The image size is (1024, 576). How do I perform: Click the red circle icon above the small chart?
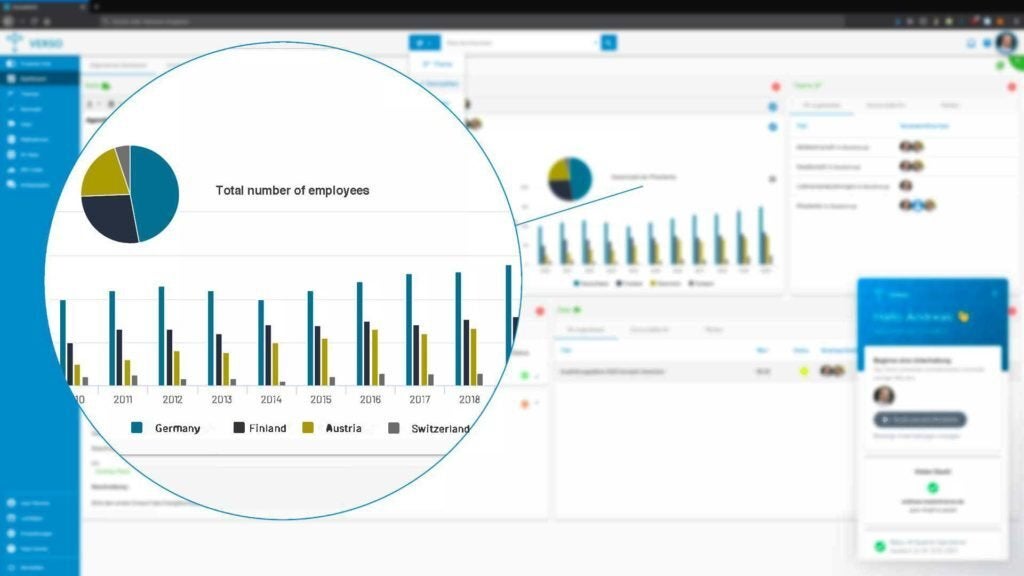pyautogui.click(x=776, y=86)
